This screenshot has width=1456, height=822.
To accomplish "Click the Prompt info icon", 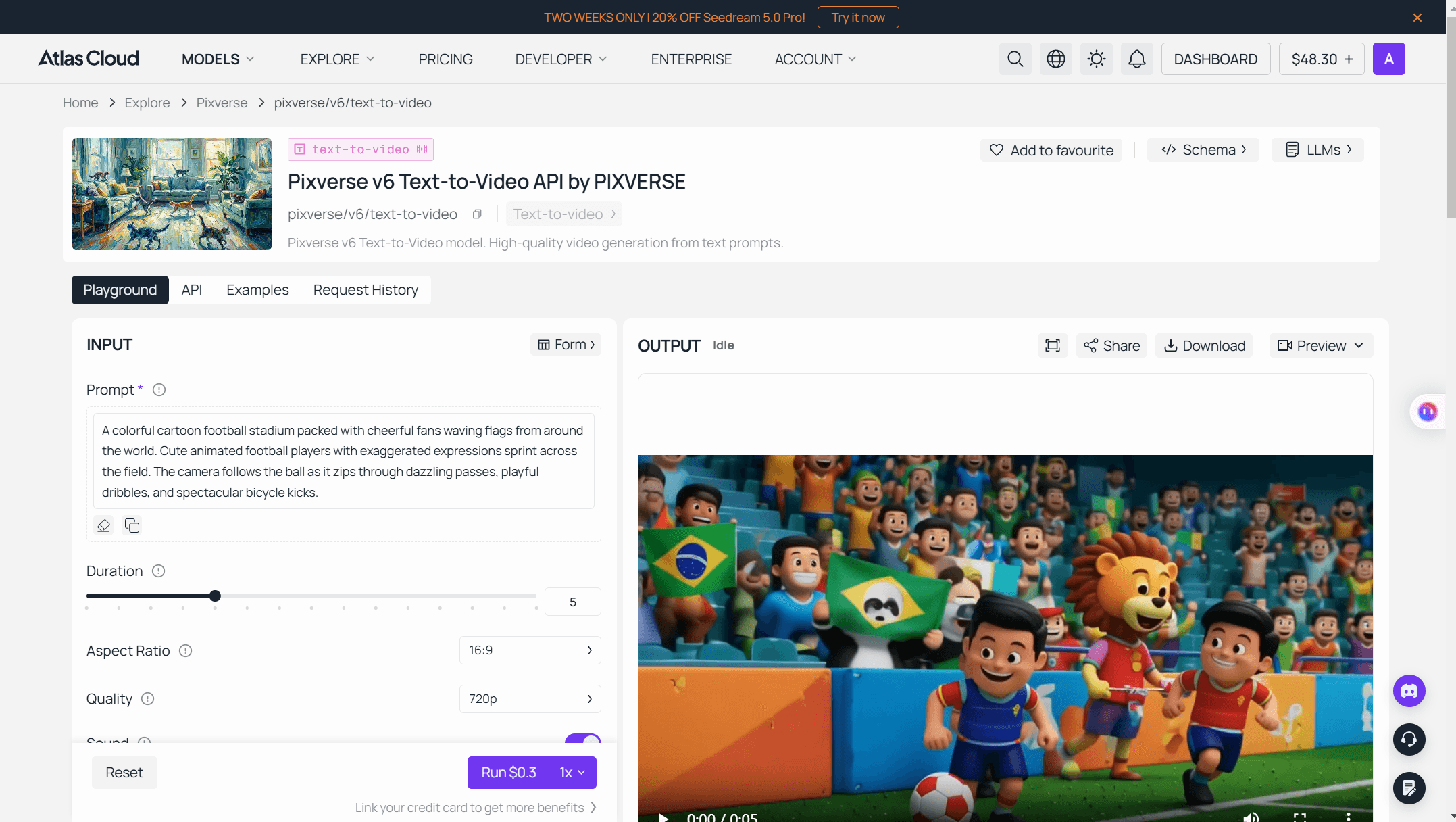I will tap(159, 390).
